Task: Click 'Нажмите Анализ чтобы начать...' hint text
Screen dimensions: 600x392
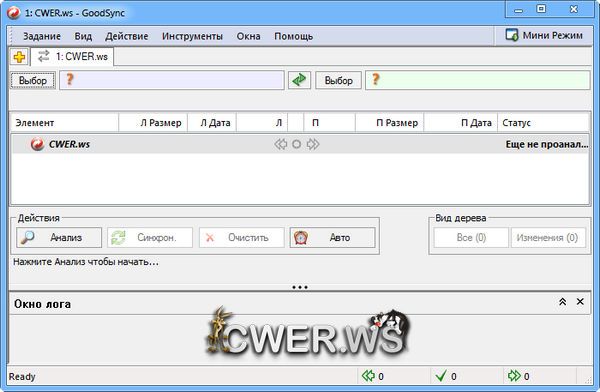Action: [x=86, y=262]
